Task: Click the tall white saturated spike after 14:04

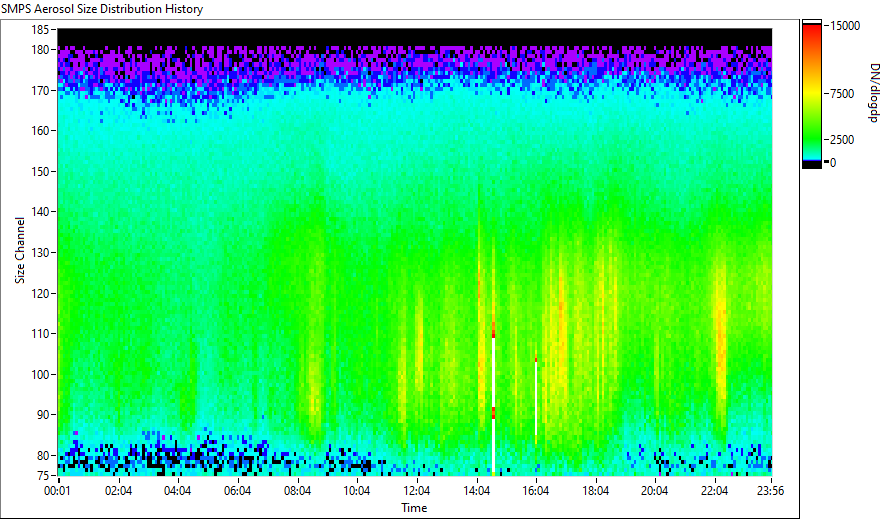Action: coord(493,406)
